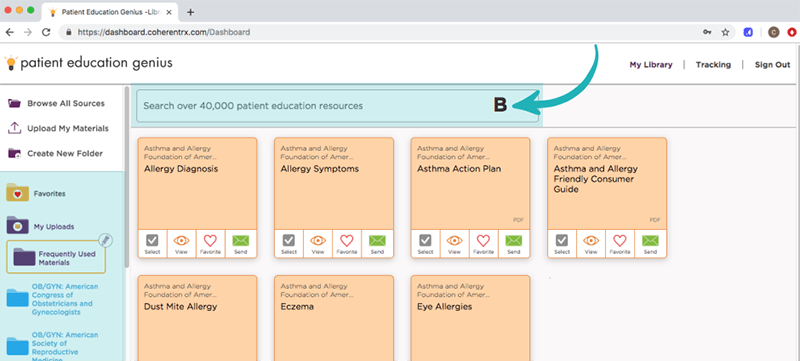
Task: Click the sidebar vertical scrollbar
Action: click(127, 176)
